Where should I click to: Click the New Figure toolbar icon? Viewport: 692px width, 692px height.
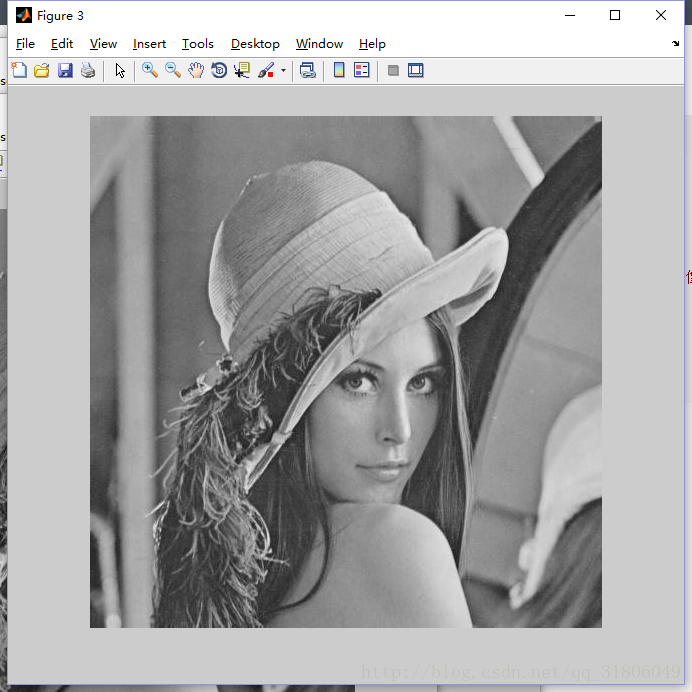tap(19, 70)
